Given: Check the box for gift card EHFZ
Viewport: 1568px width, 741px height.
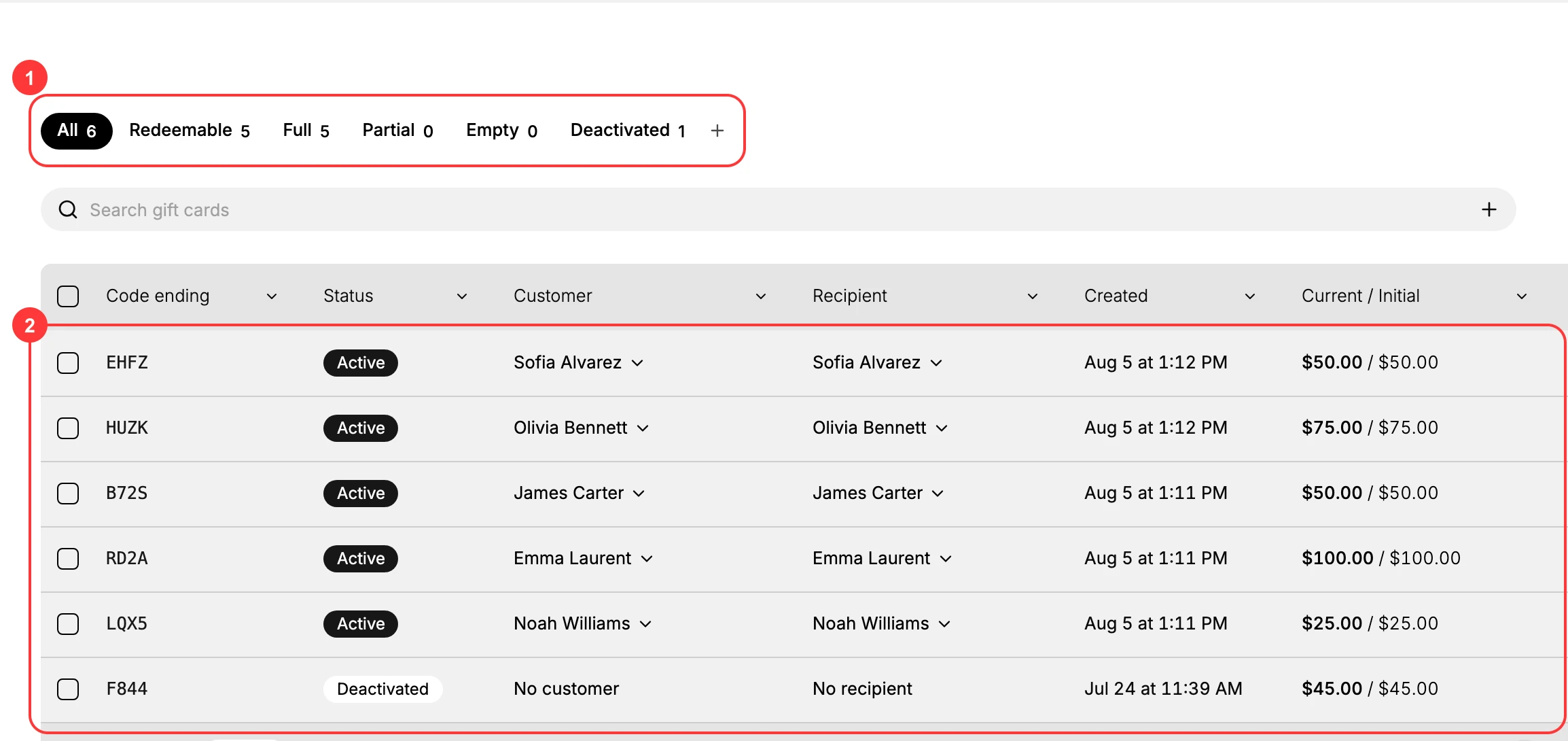Looking at the screenshot, I should [68, 362].
